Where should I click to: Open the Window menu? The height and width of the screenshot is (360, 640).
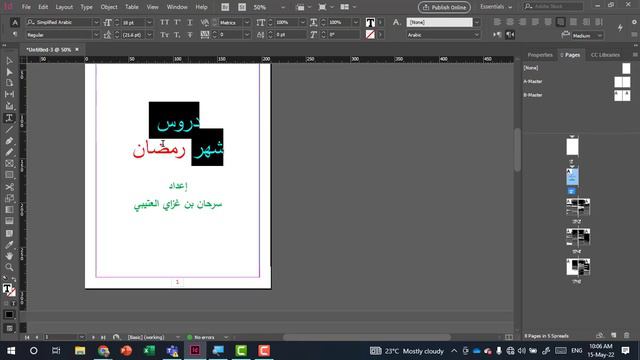click(x=177, y=7)
